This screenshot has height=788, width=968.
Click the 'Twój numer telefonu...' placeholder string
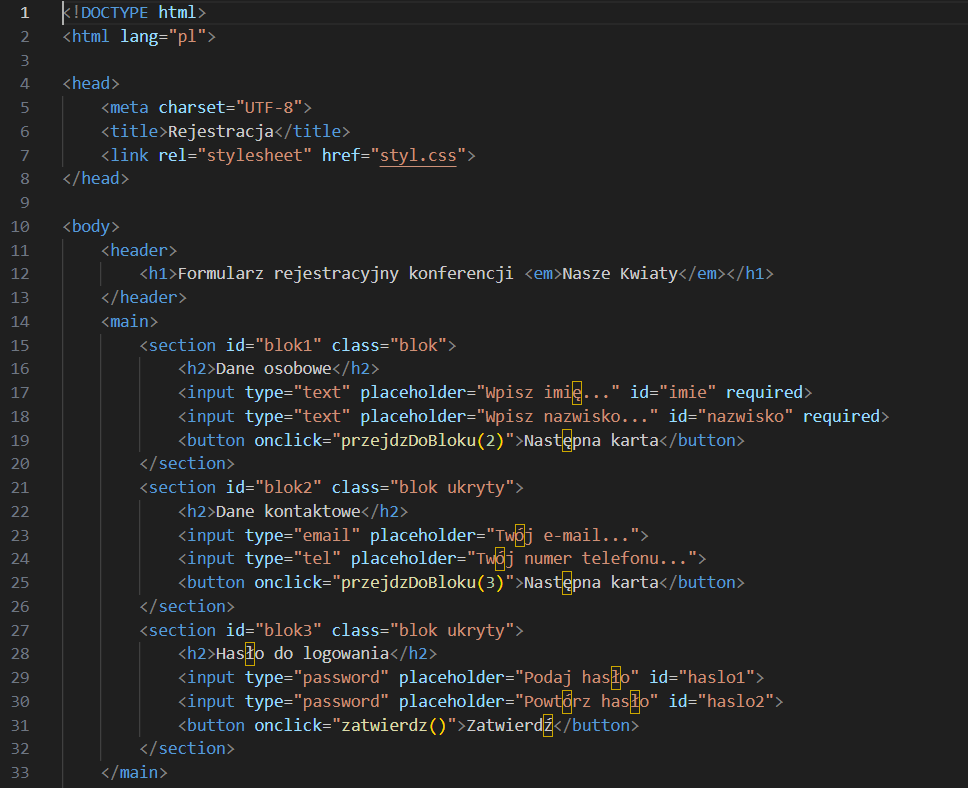coord(582,559)
